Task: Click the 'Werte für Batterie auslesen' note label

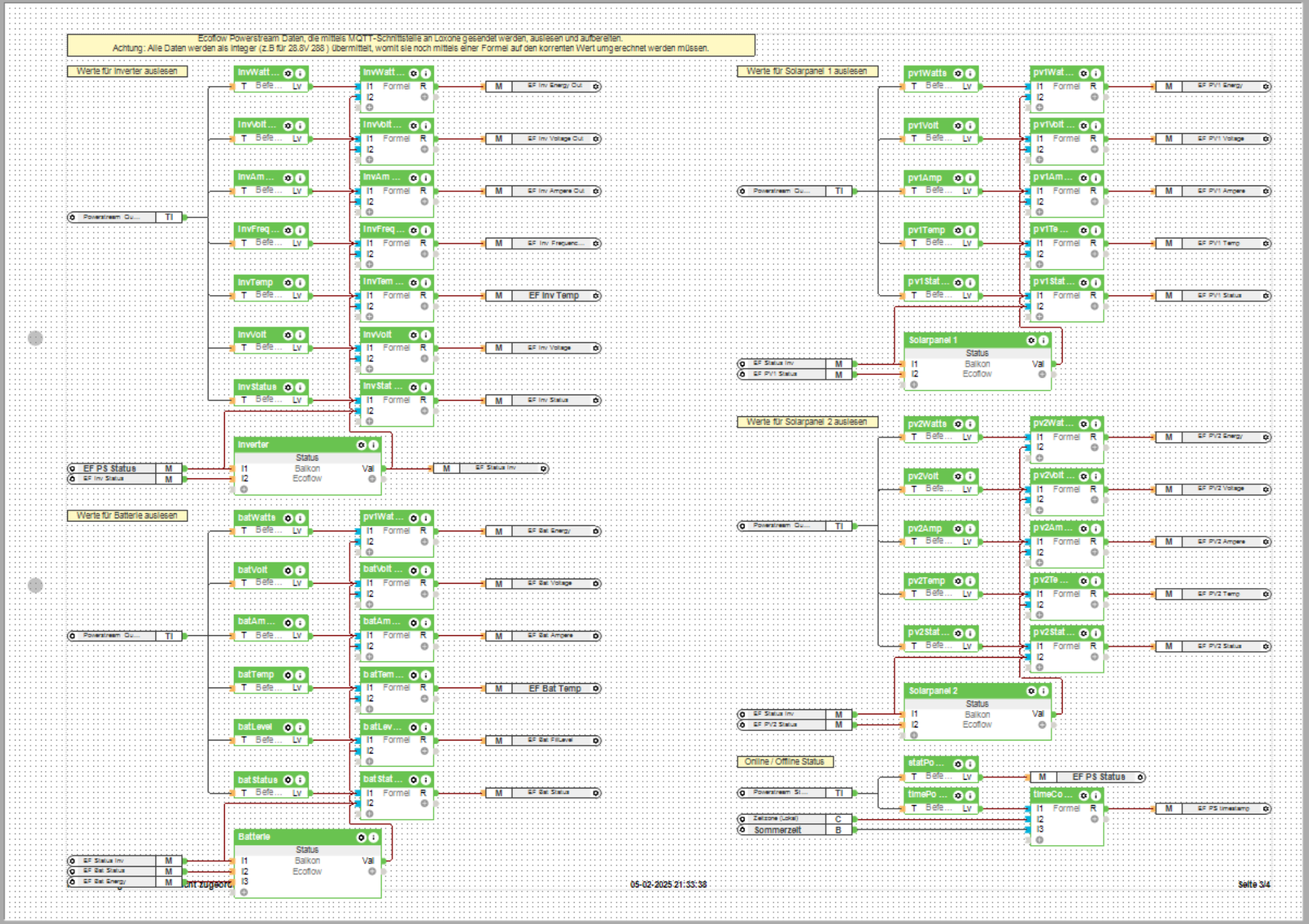Action: coord(127,516)
